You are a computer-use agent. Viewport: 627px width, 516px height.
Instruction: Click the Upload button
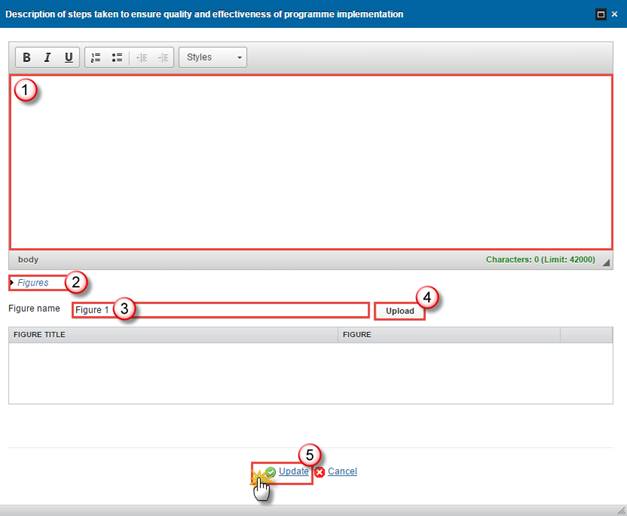pos(399,311)
